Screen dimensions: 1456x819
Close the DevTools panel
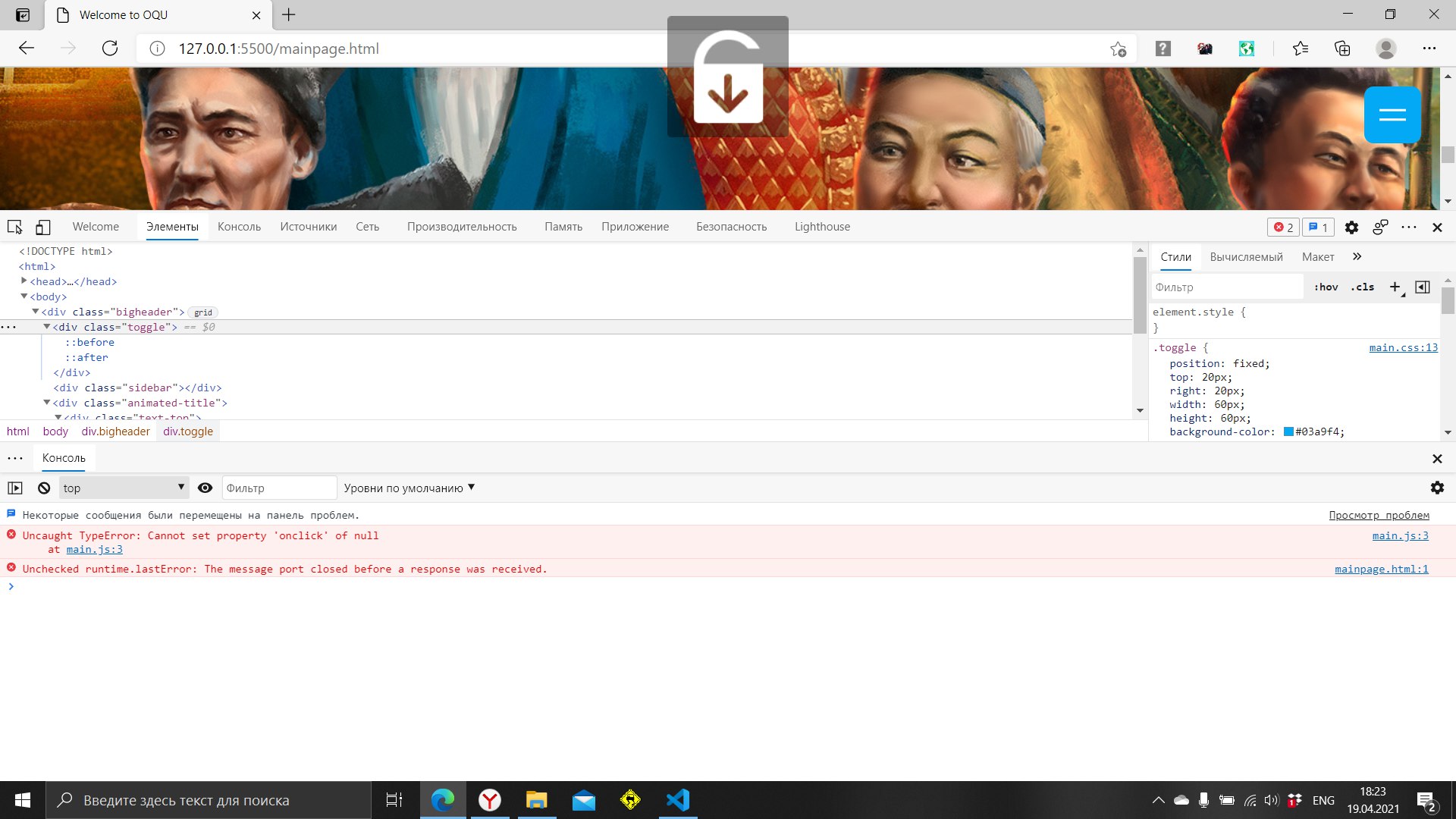pos(1437,227)
